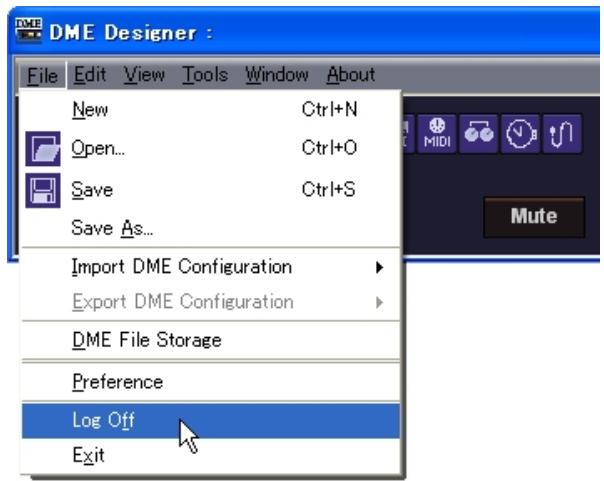Click the Ctrl+S shortcut text
This screenshot has width=604, height=481.
coord(329,189)
